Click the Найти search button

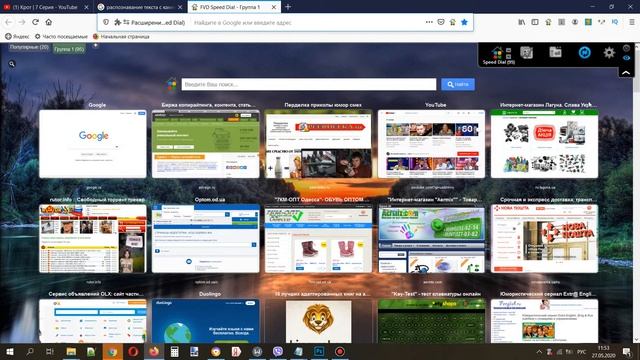point(458,84)
